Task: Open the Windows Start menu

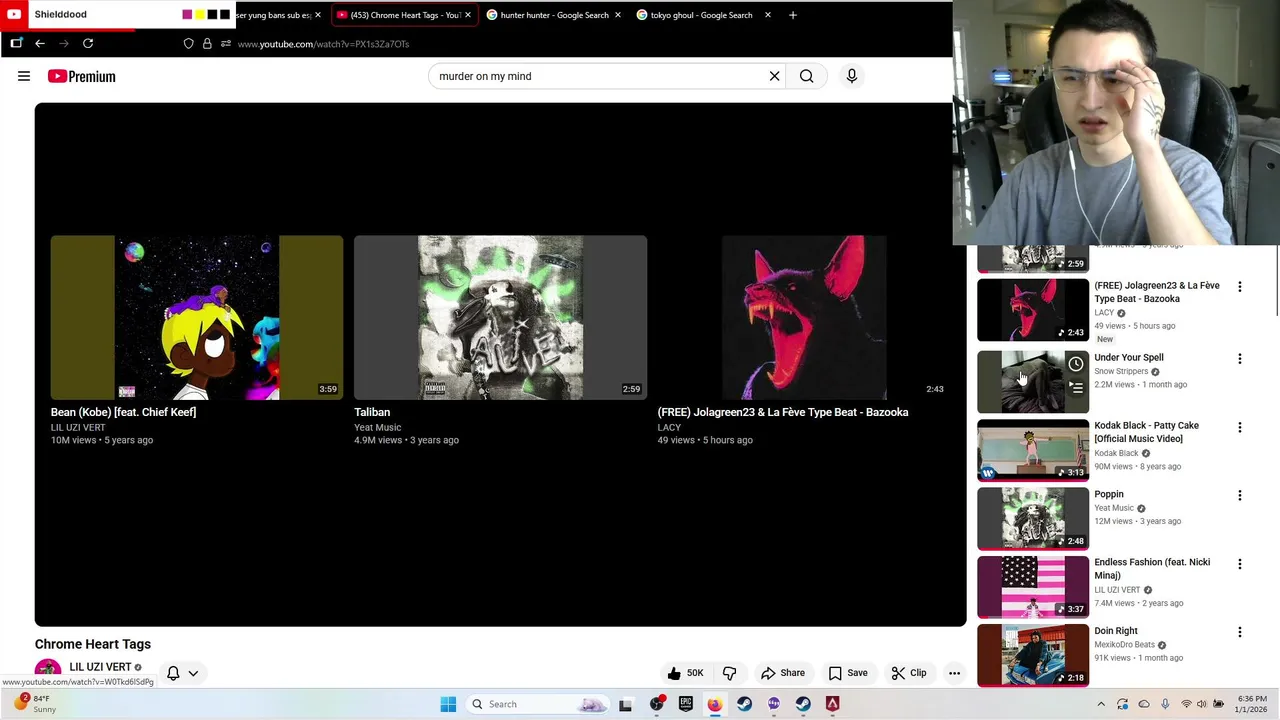Action: (x=448, y=704)
